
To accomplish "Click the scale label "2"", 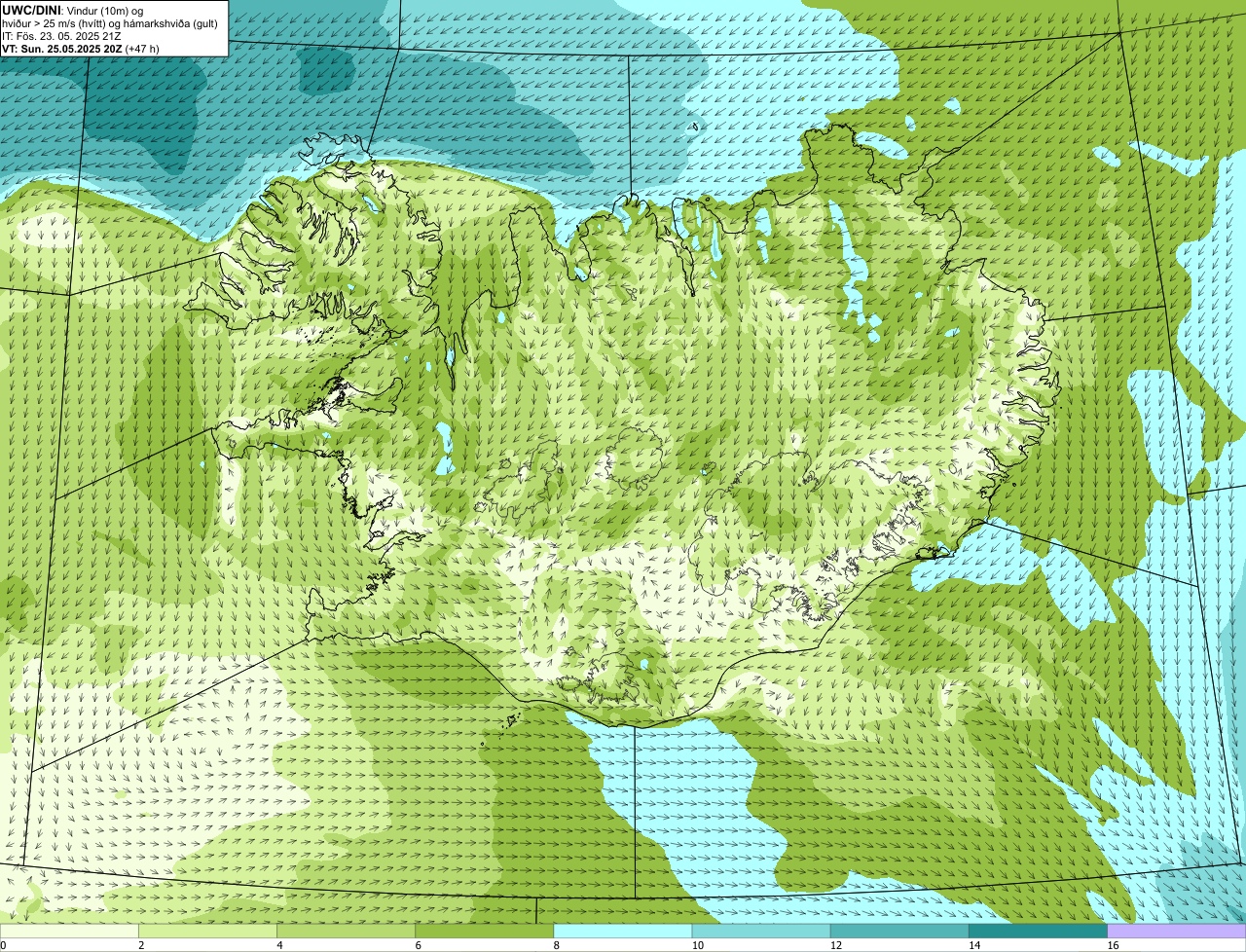I will [141, 945].
